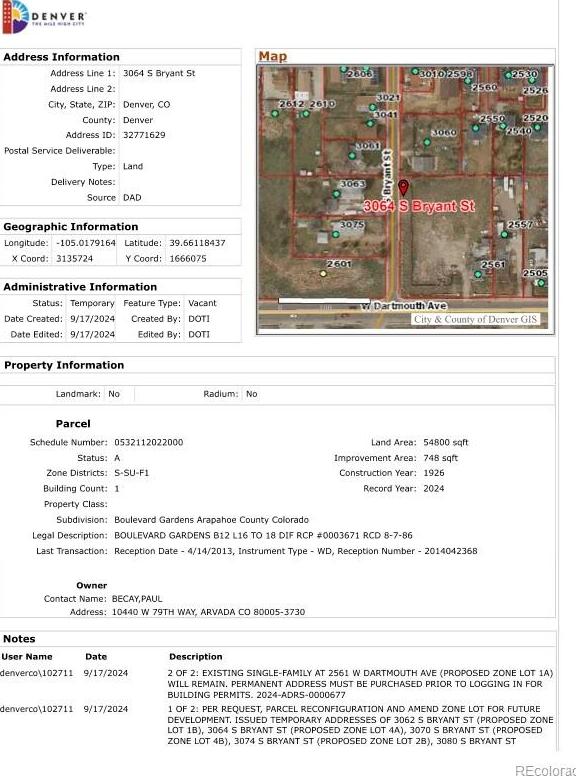Click the Denver city logo
The height and width of the screenshot is (776, 576).
point(44,17)
